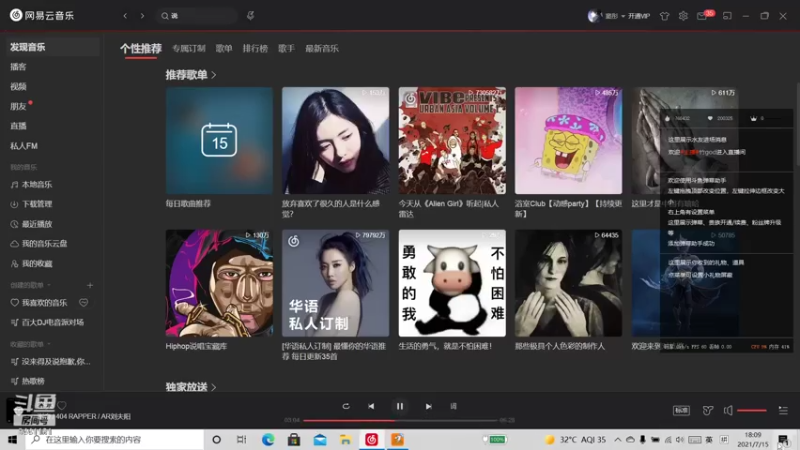The image size is (800, 450).
Task: Select 个性推荐 tab
Action: click(x=141, y=48)
